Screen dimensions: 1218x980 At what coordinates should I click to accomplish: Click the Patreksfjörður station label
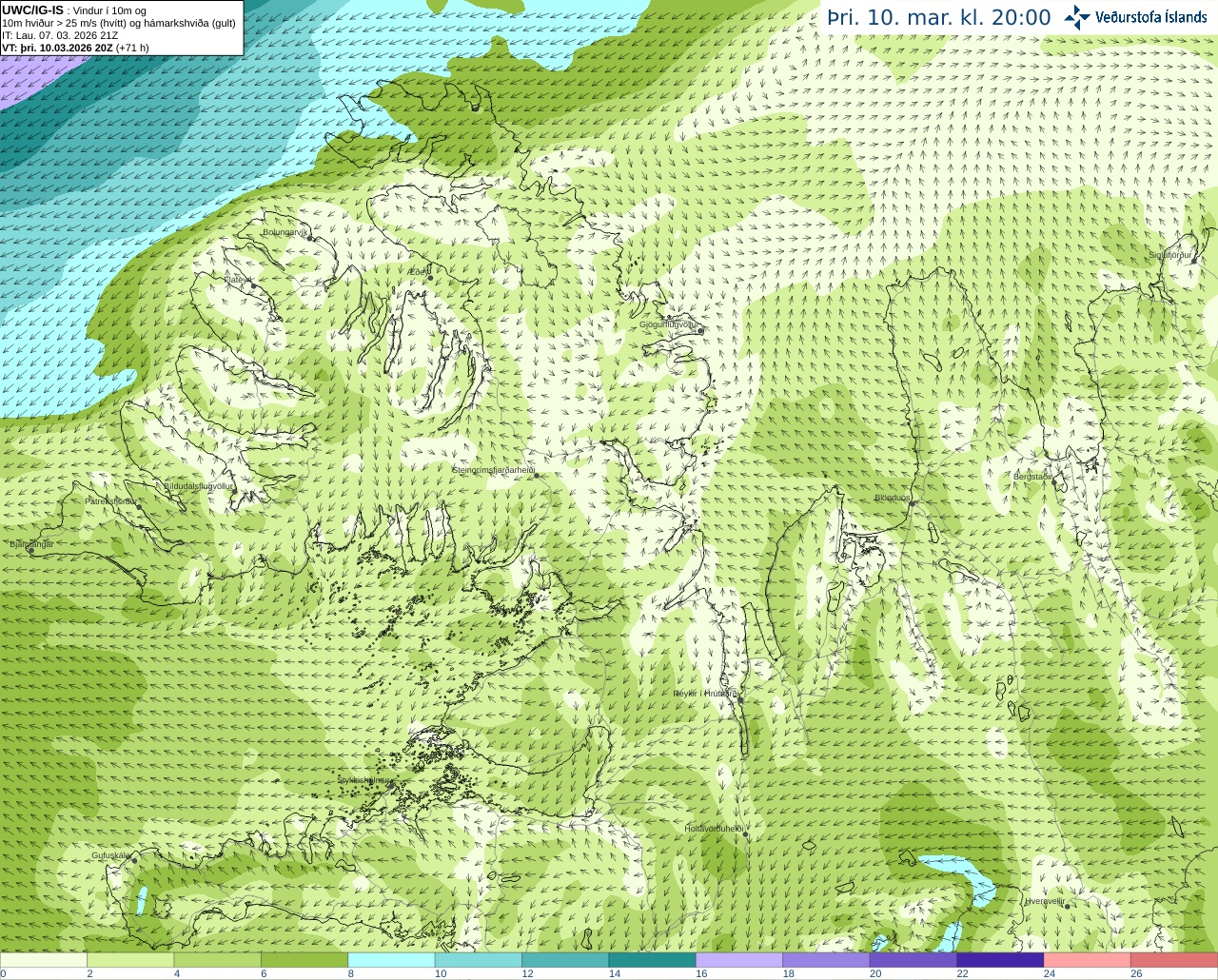111,500
